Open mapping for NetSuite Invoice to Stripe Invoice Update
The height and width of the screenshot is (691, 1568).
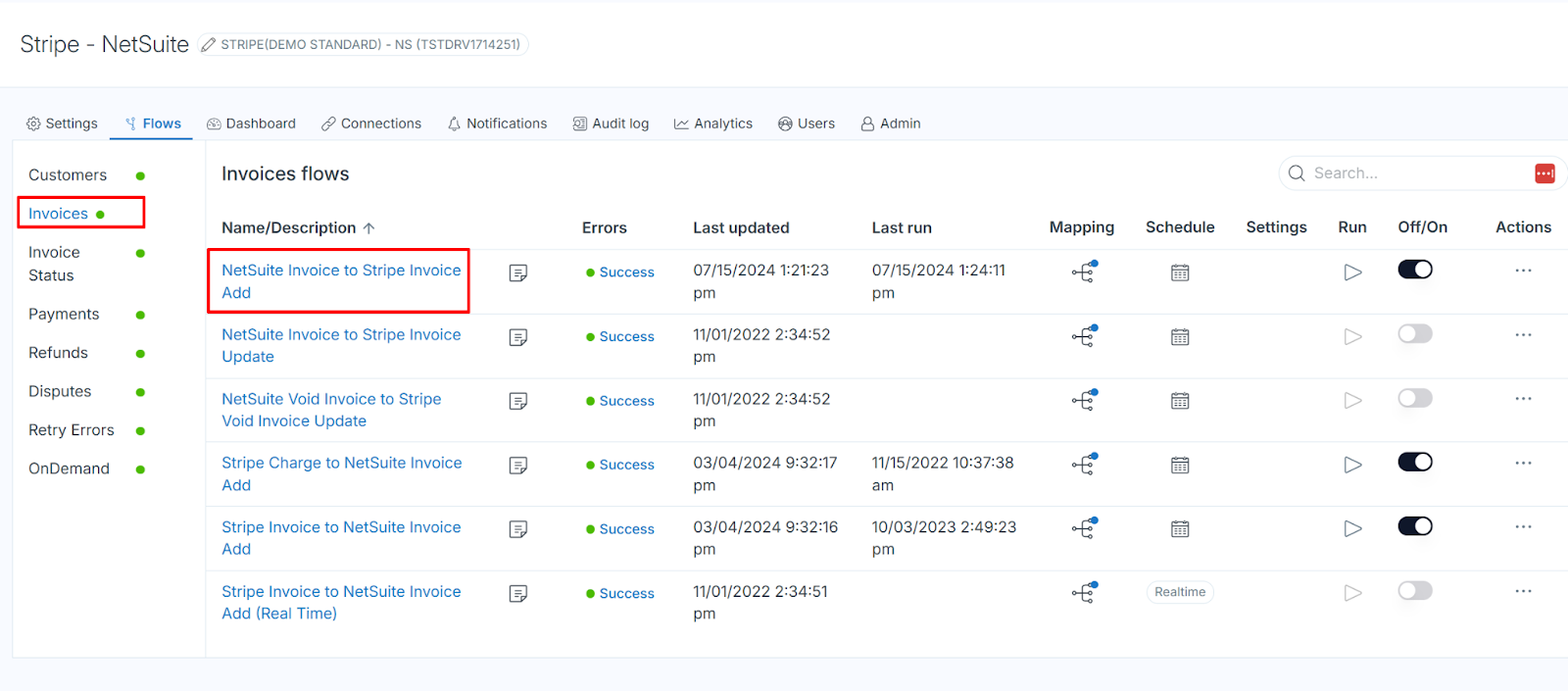[1084, 336]
